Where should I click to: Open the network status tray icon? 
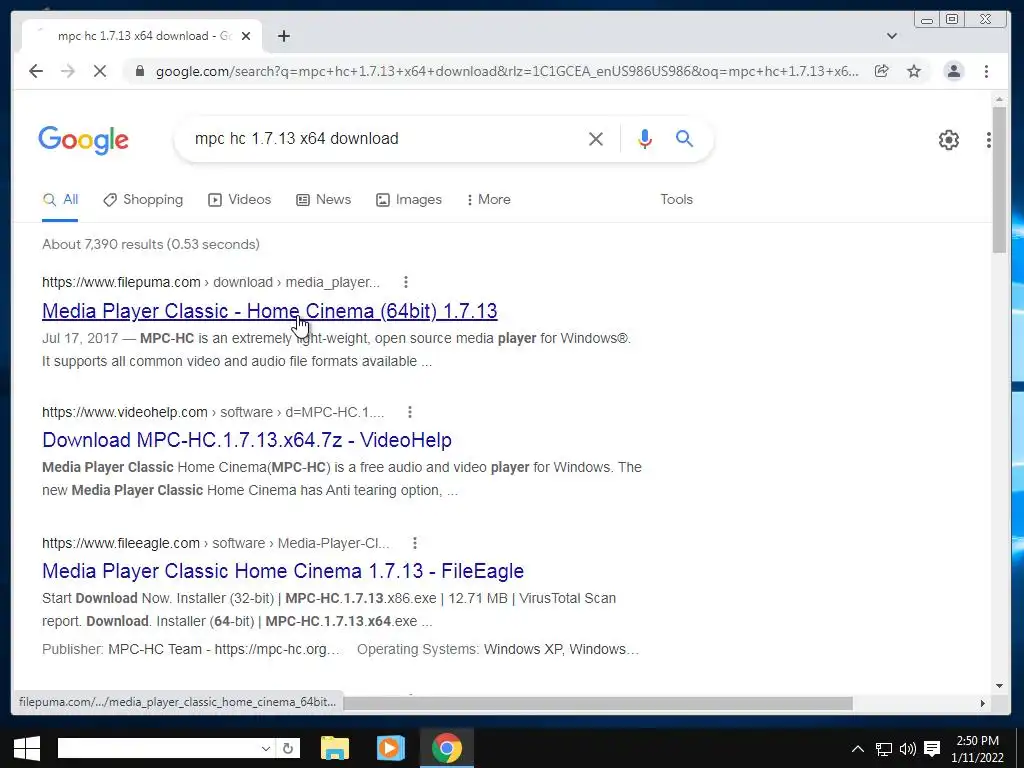tap(884, 749)
